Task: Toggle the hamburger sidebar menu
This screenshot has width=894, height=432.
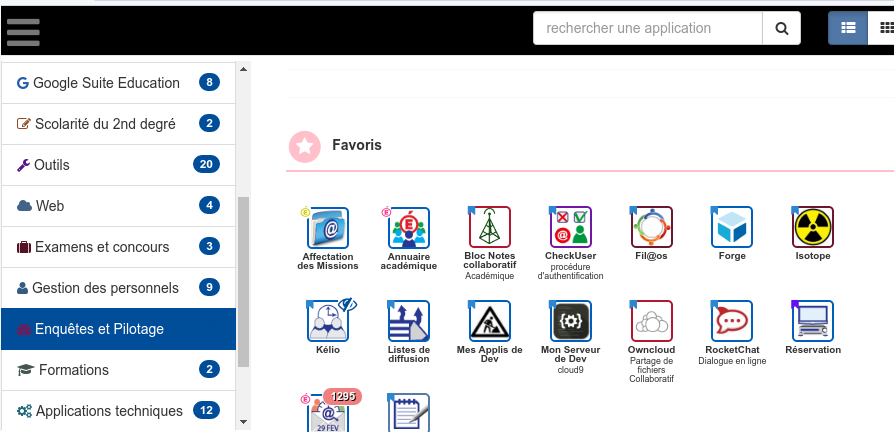Action: pos(23,28)
